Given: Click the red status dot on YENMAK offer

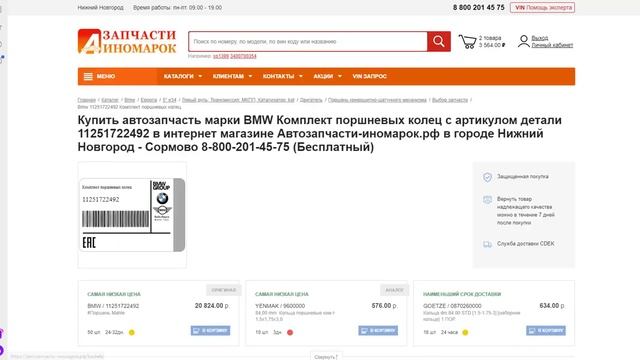Looking at the screenshot, I should [x=290, y=332].
